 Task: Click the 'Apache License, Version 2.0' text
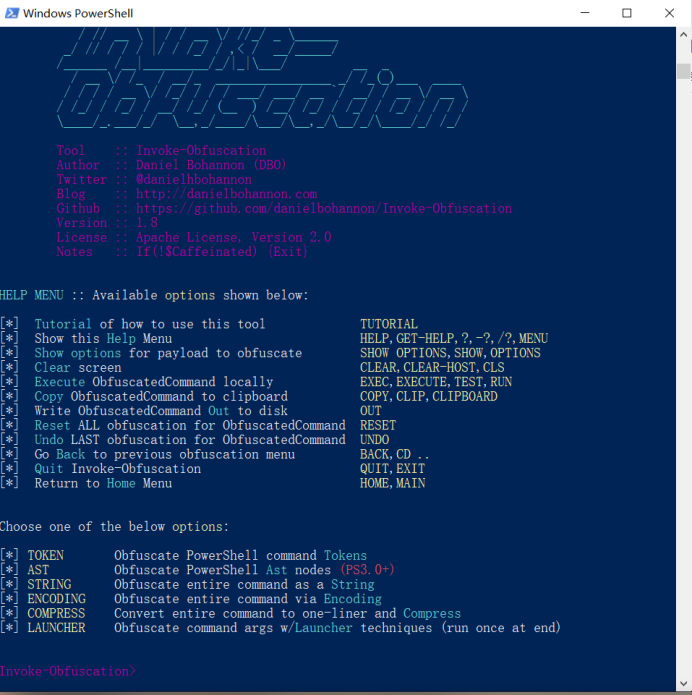click(234, 237)
